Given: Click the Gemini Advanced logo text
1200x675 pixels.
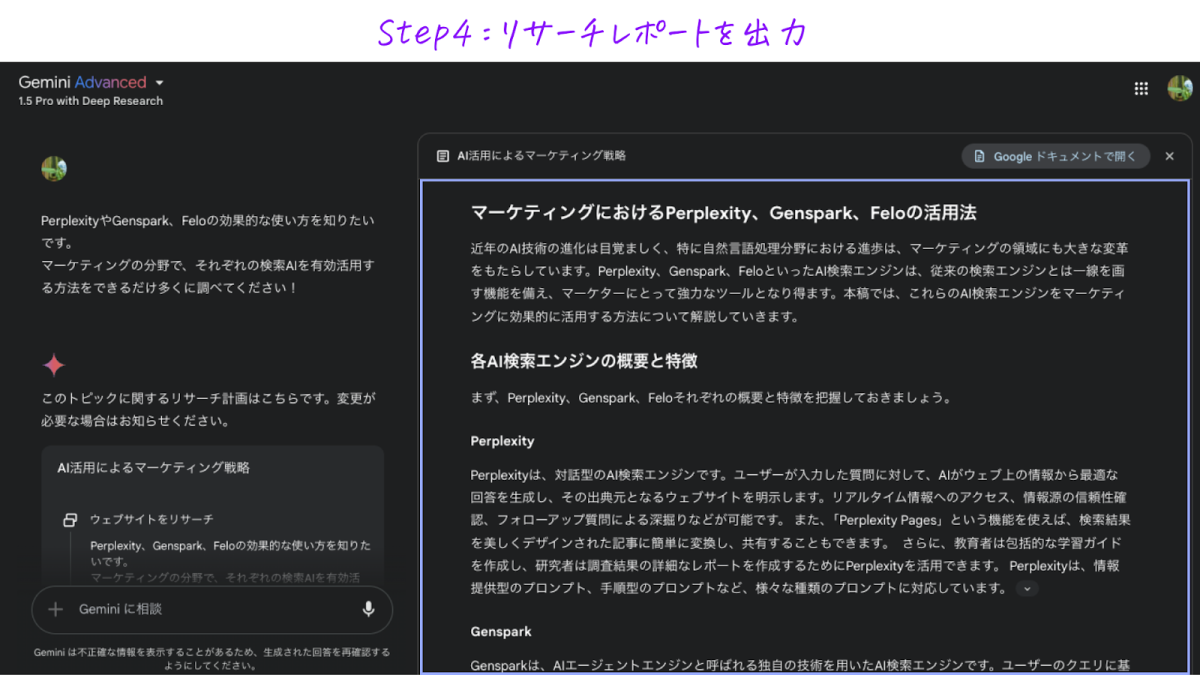Looking at the screenshot, I should 82,83.
